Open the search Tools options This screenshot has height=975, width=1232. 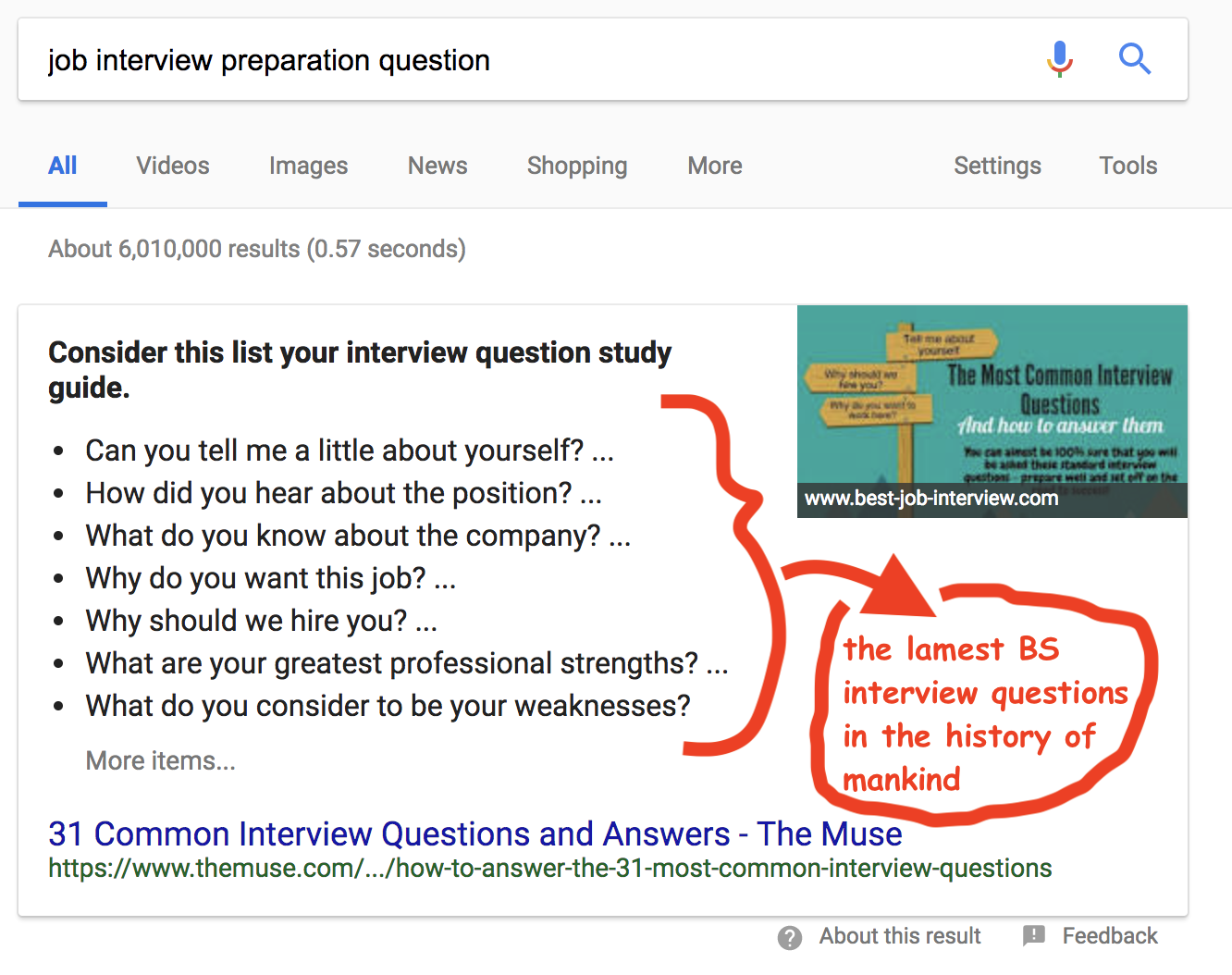[1127, 166]
